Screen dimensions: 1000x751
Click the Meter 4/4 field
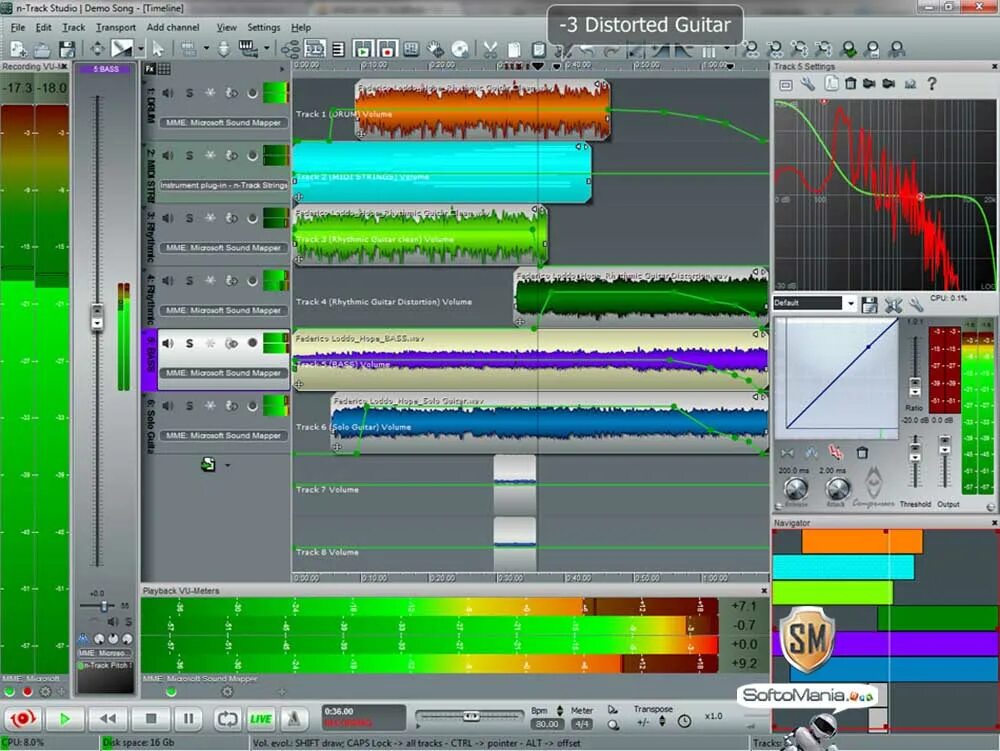pos(581,724)
